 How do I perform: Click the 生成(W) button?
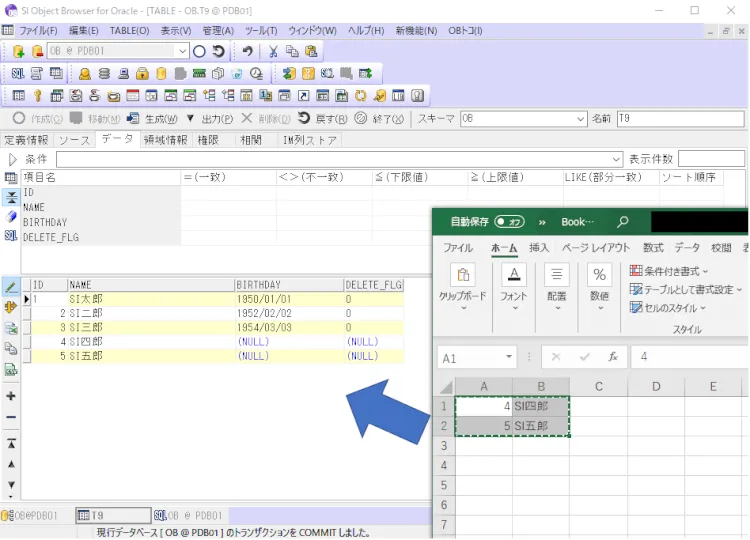click(x=153, y=119)
